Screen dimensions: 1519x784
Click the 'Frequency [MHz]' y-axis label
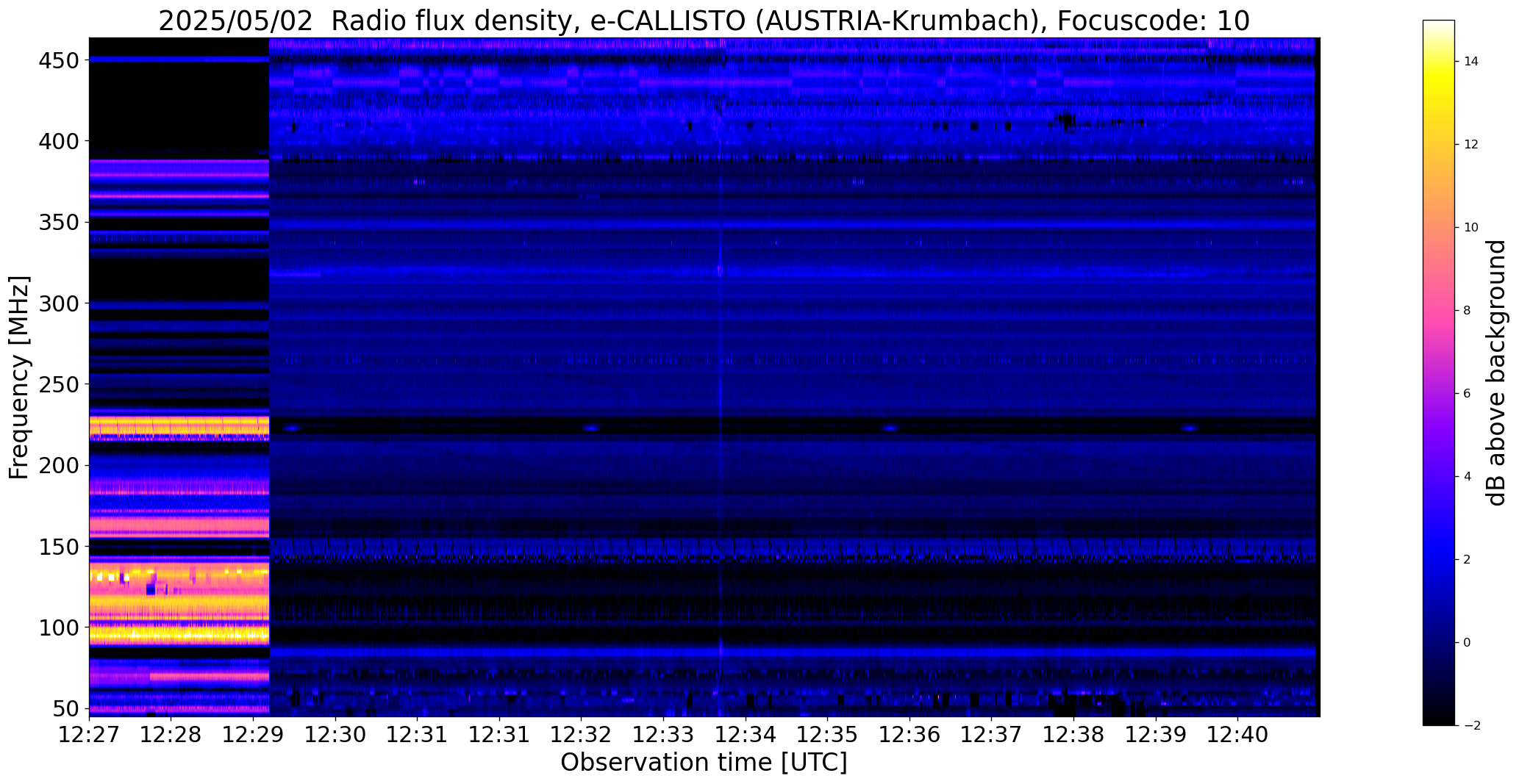tap(20, 377)
